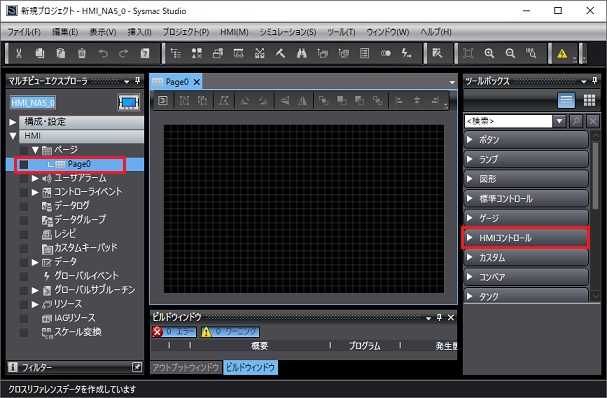
Task: Click the zoom in magnifier icon
Action: [489, 53]
